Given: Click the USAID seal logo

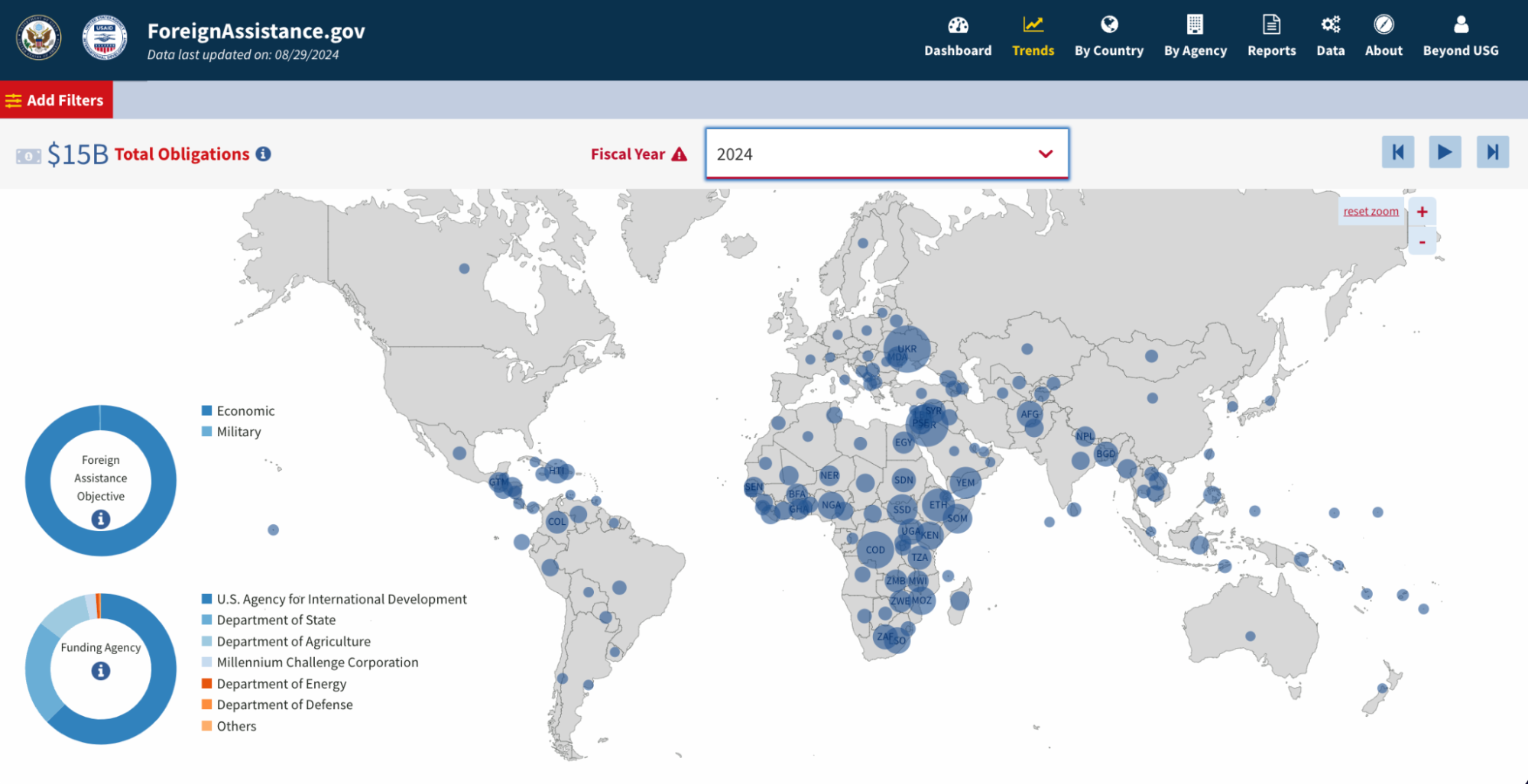Looking at the screenshot, I should [x=105, y=37].
